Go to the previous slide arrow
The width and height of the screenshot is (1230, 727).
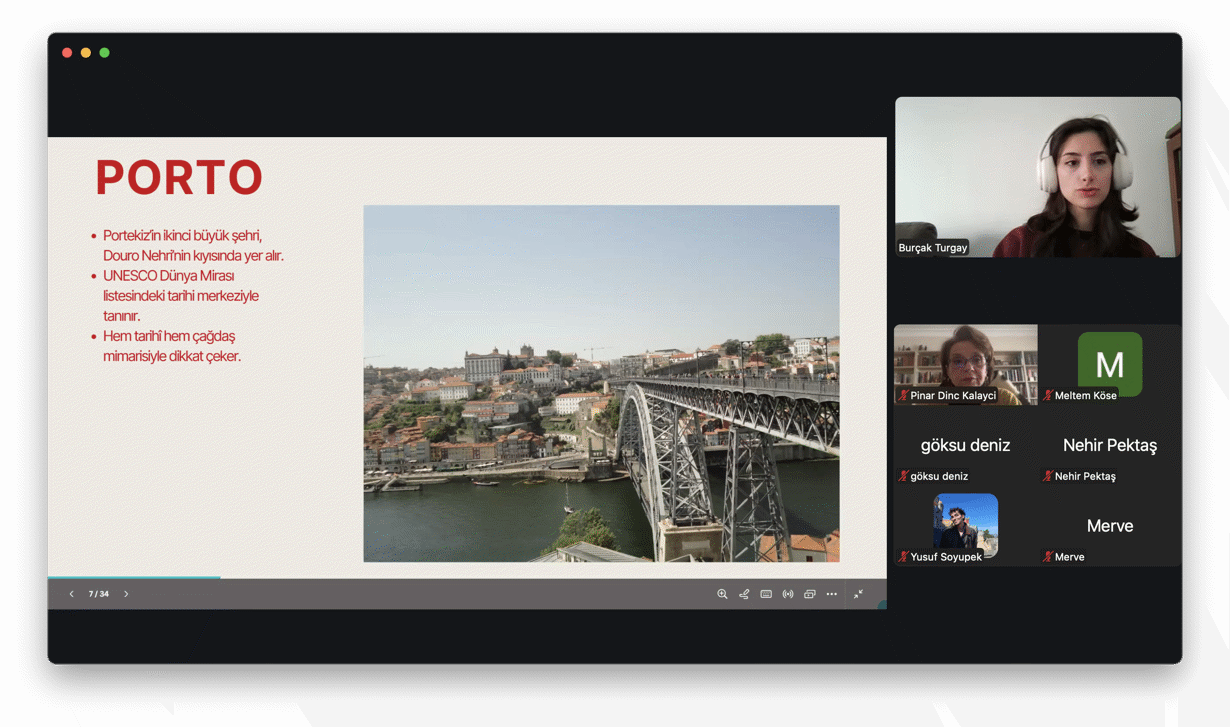point(71,594)
